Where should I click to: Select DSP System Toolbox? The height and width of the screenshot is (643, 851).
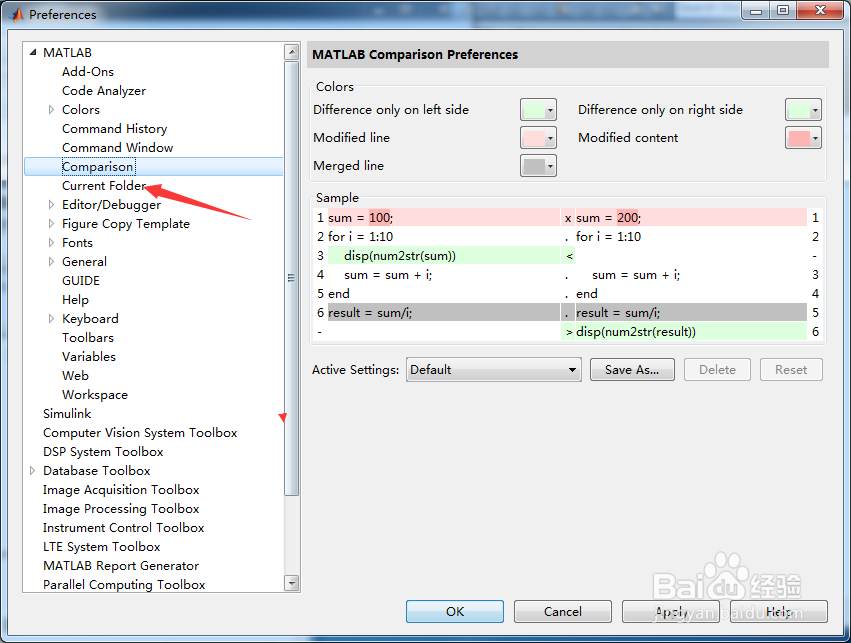point(103,451)
